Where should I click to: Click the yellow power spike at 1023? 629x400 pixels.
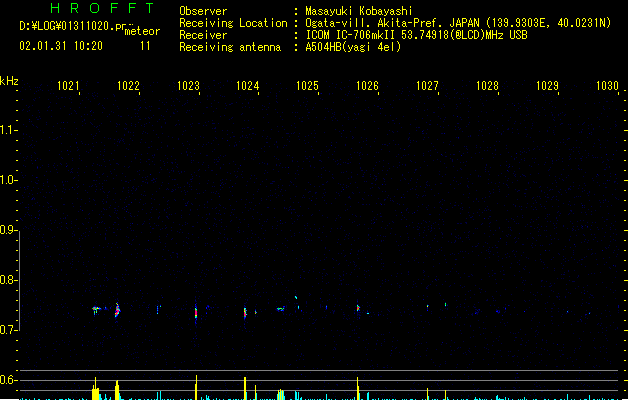196,388
